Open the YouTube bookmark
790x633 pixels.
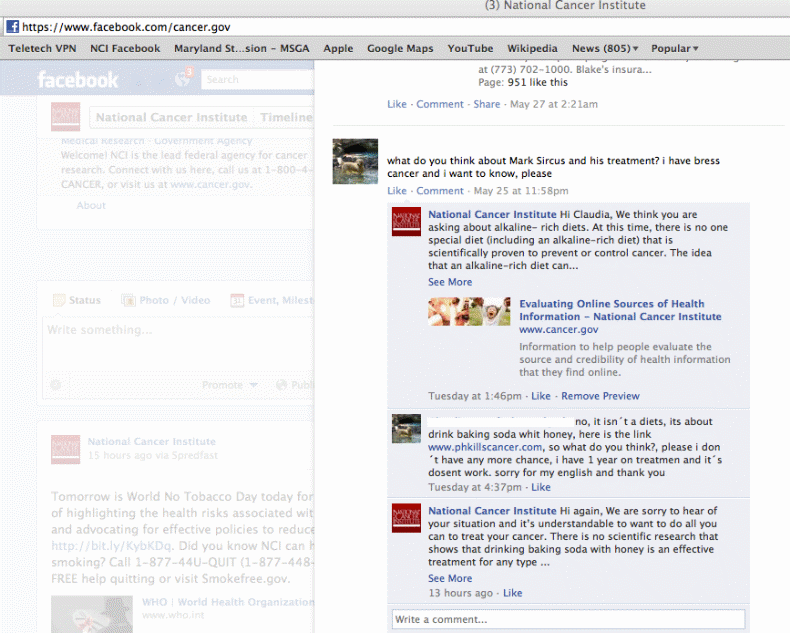tap(470, 48)
